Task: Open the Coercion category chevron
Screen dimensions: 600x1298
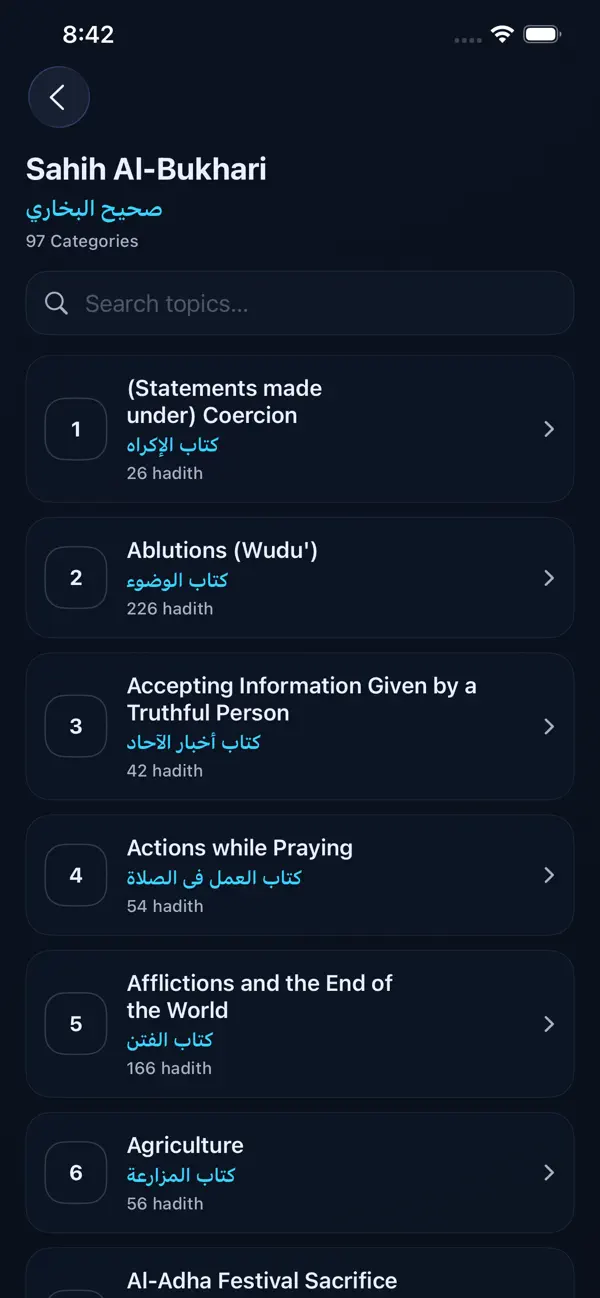Action: tap(549, 429)
